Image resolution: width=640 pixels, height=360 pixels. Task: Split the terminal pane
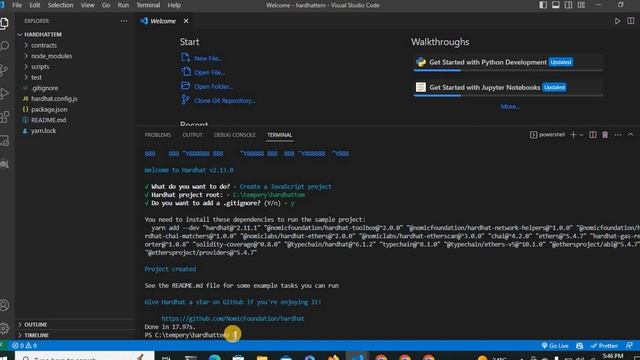tap(593, 135)
